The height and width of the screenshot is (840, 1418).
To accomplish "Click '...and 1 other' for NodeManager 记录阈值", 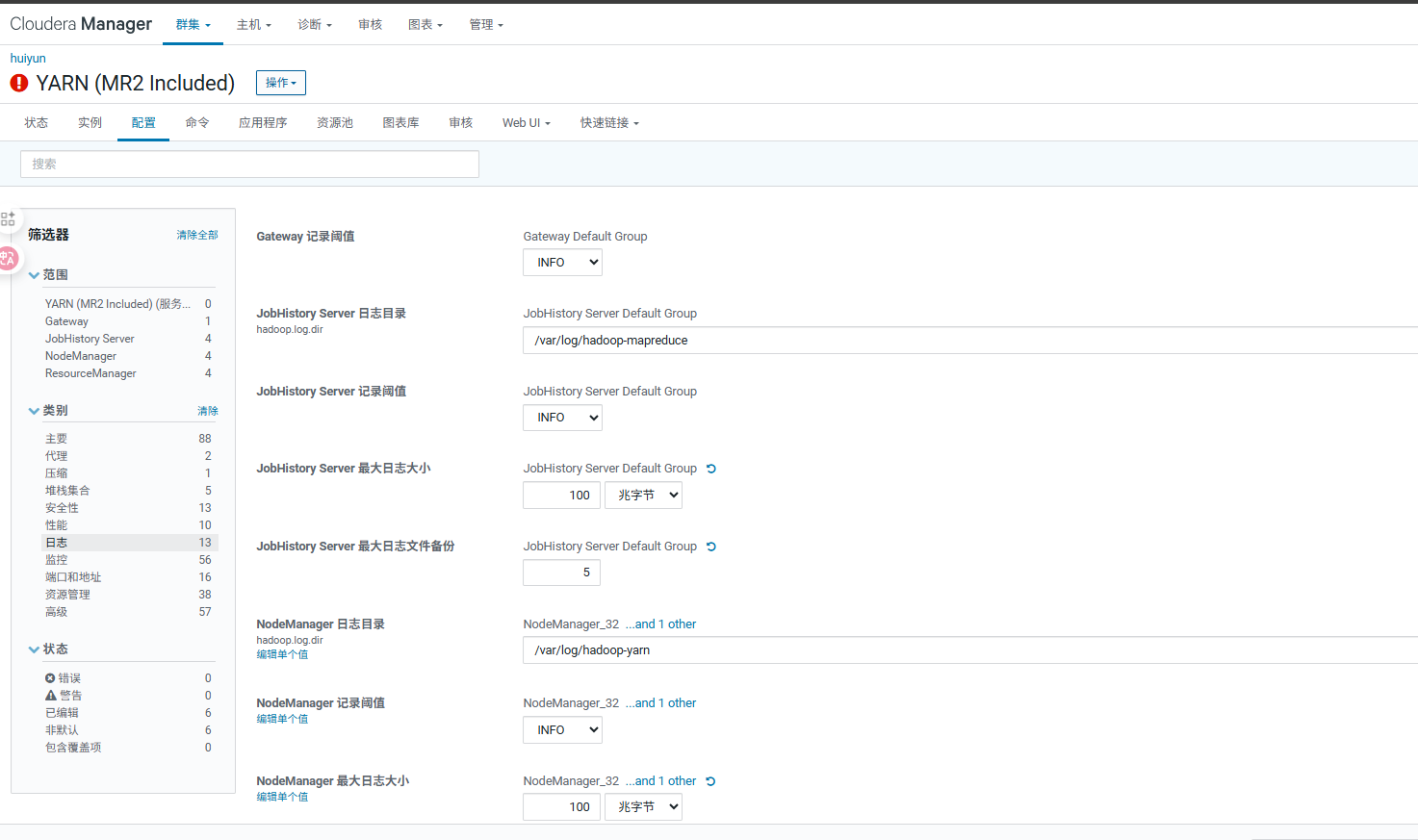I will pyautogui.click(x=660, y=703).
